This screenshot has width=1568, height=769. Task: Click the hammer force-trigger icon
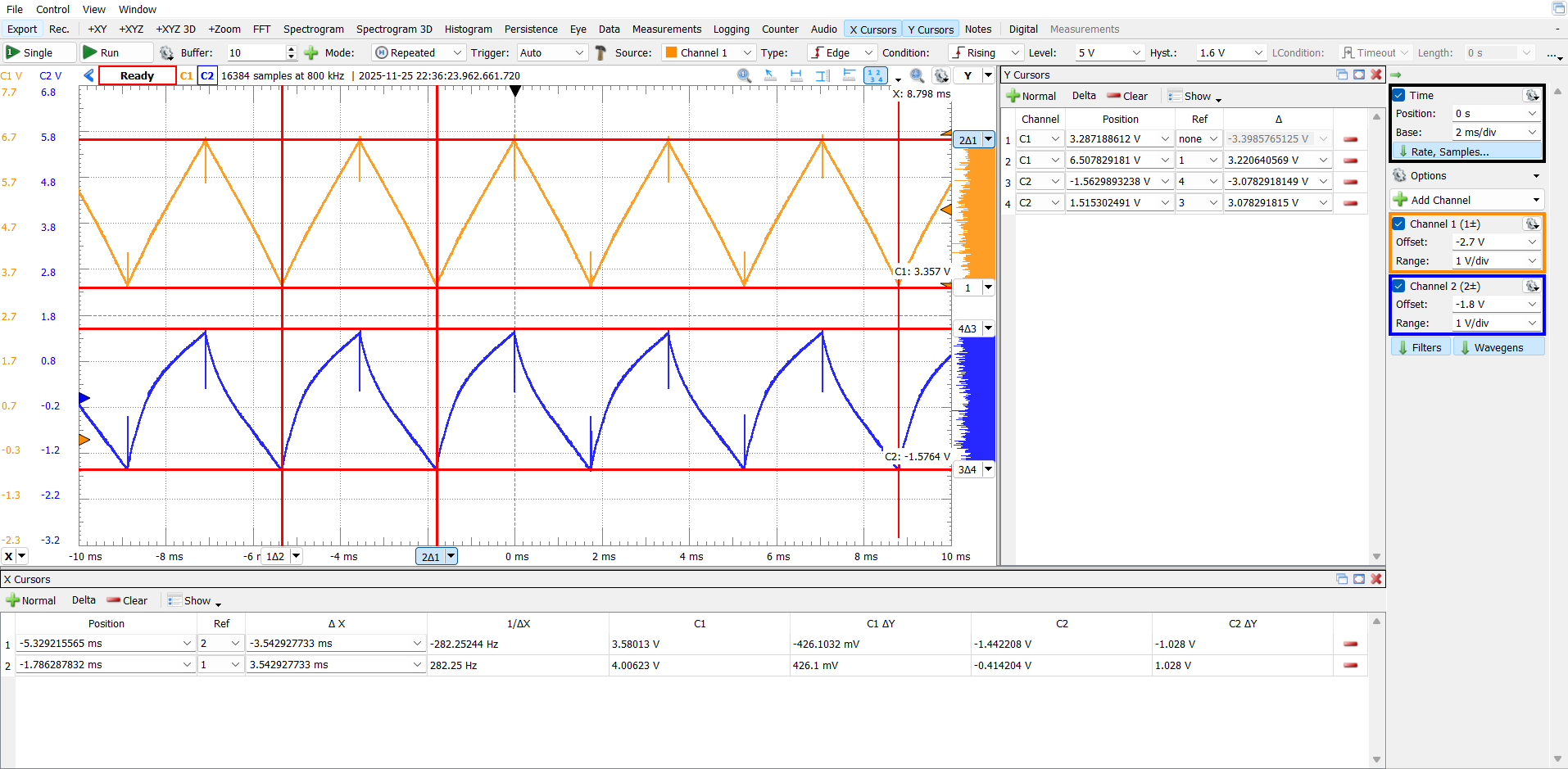click(x=600, y=52)
